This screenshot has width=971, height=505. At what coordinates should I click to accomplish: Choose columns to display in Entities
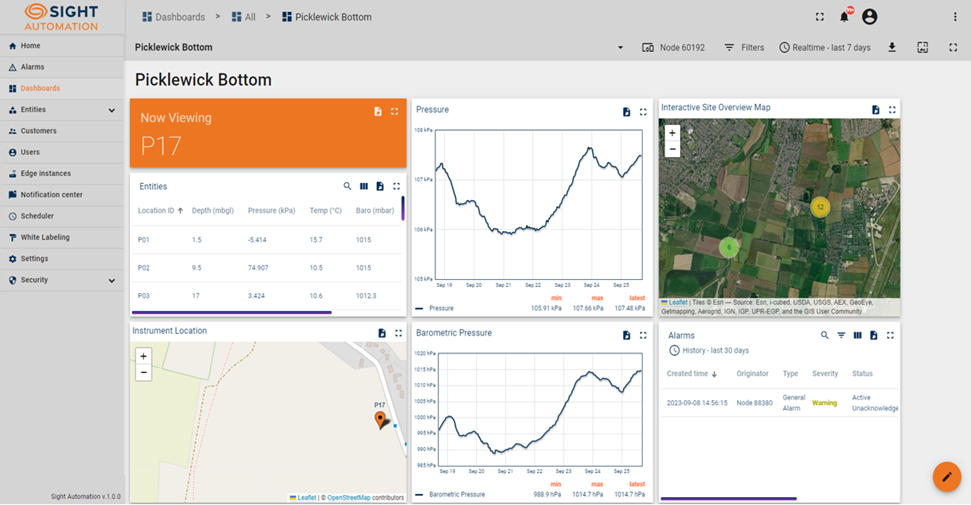tap(364, 186)
